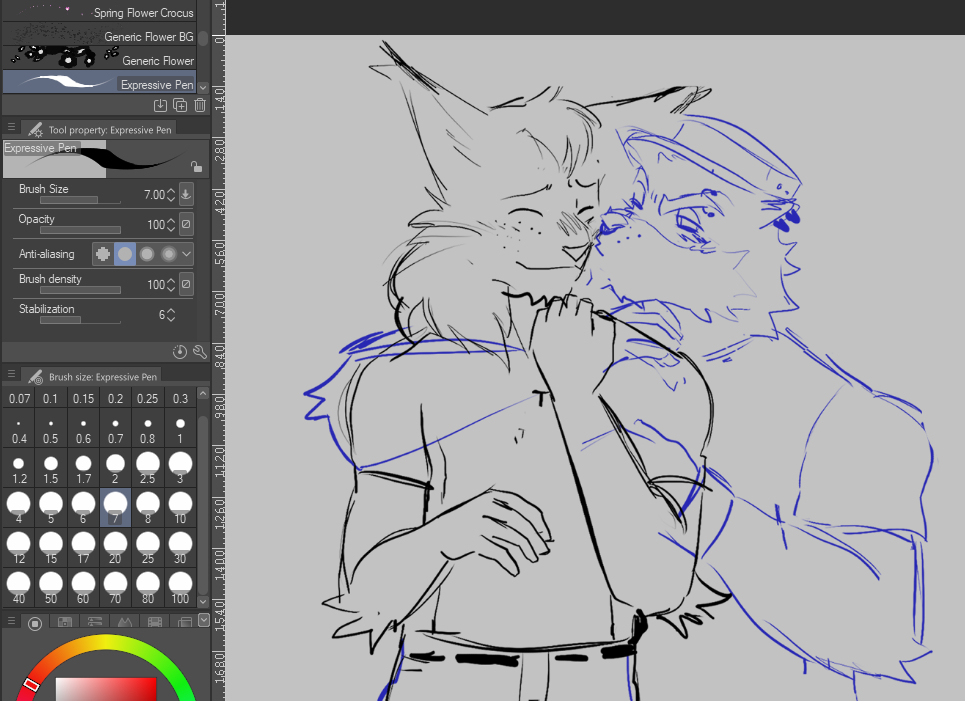Screen dimensions: 965x701
Task: Expand the Anti-aliasing dropdown arrow
Action: (x=187, y=254)
